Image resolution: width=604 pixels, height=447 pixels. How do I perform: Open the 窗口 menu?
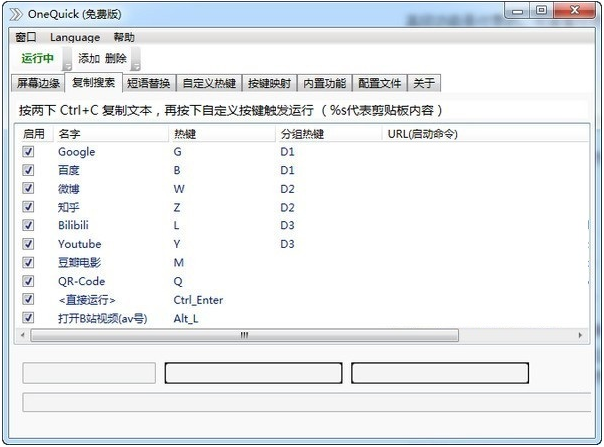click(26, 37)
